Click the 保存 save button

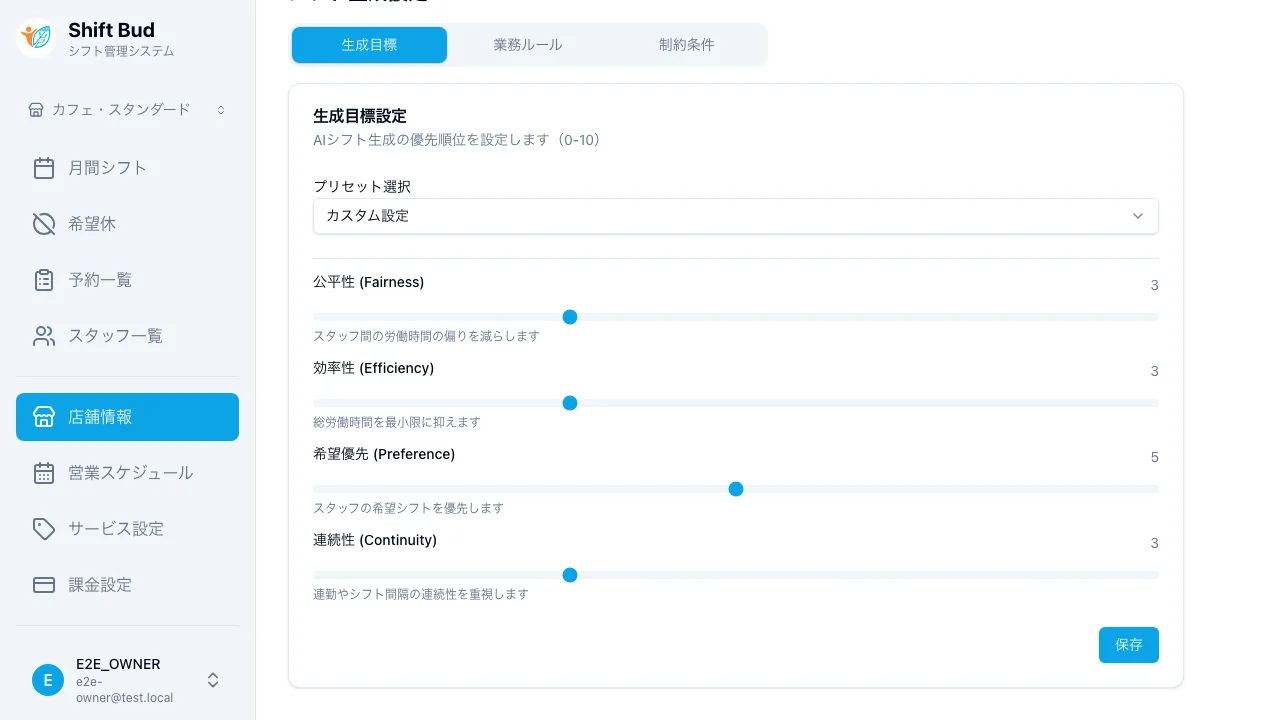tap(1129, 645)
